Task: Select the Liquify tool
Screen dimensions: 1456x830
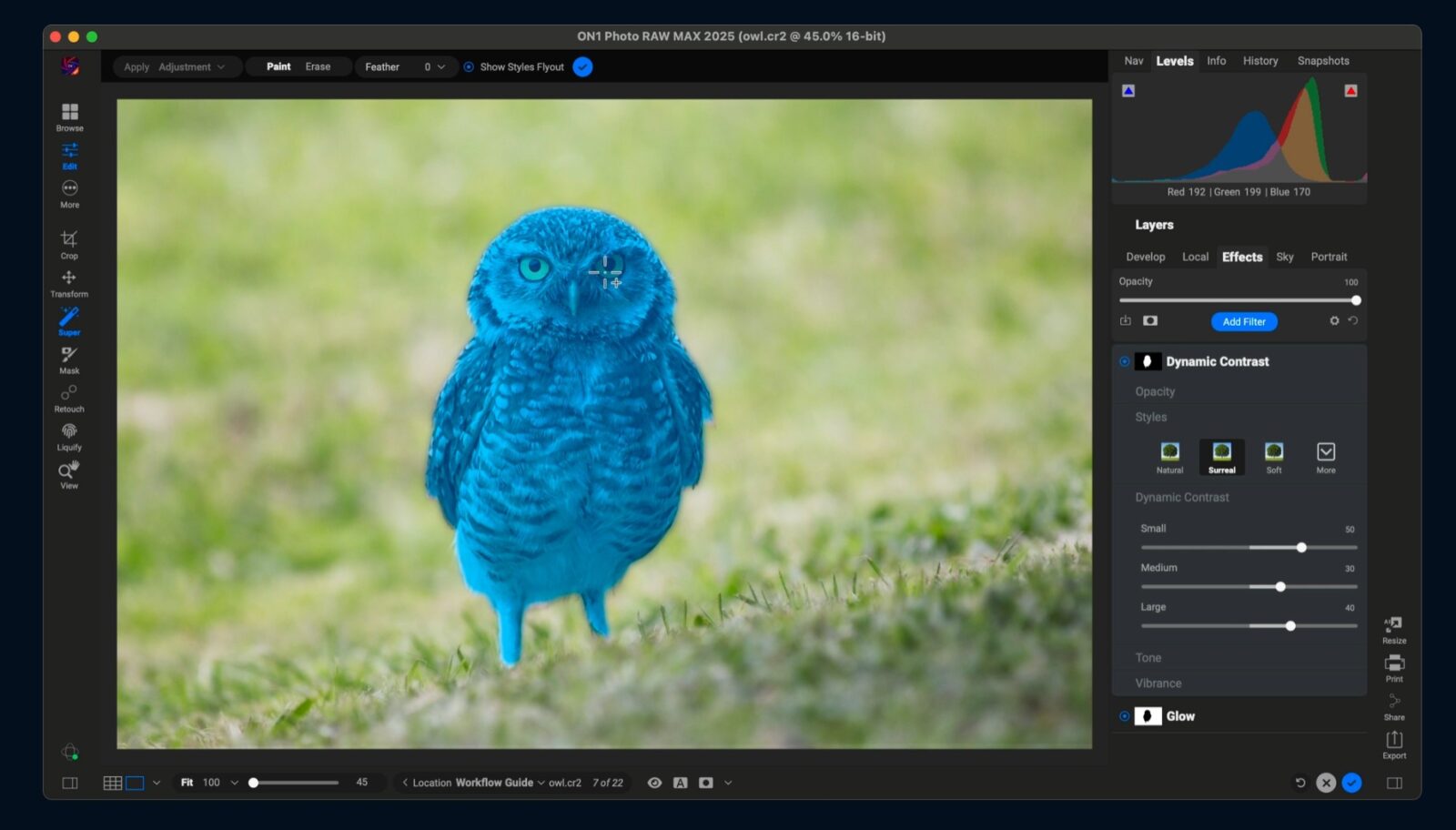Action: (x=69, y=434)
